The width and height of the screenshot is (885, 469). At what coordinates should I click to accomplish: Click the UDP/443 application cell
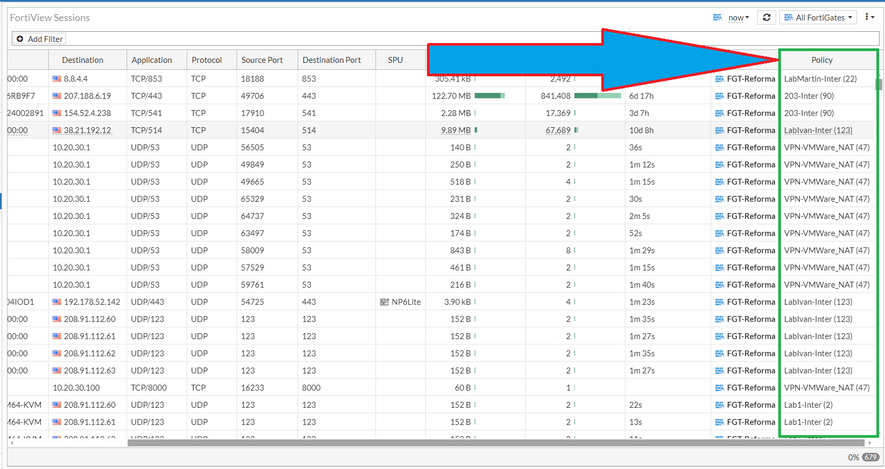pyautogui.click(x=147, y=302)
